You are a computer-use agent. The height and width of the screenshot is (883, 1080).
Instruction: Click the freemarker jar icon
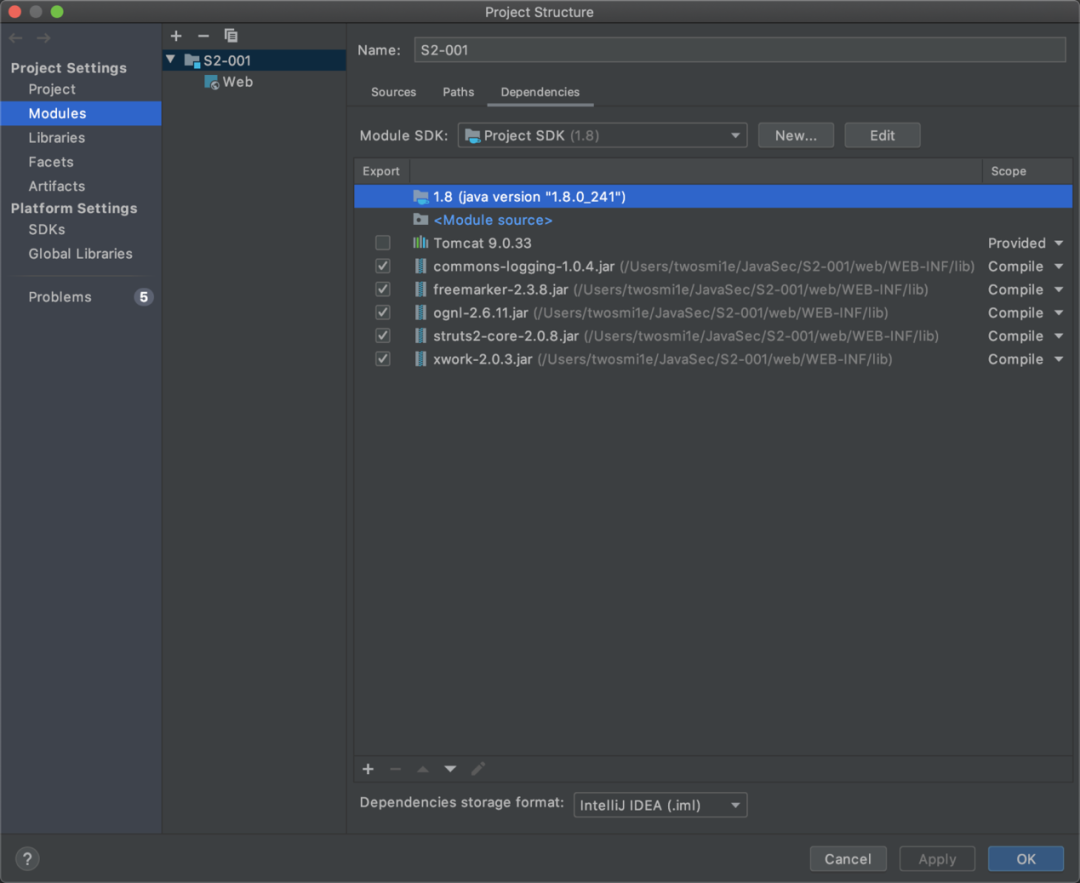coord(420,289)
